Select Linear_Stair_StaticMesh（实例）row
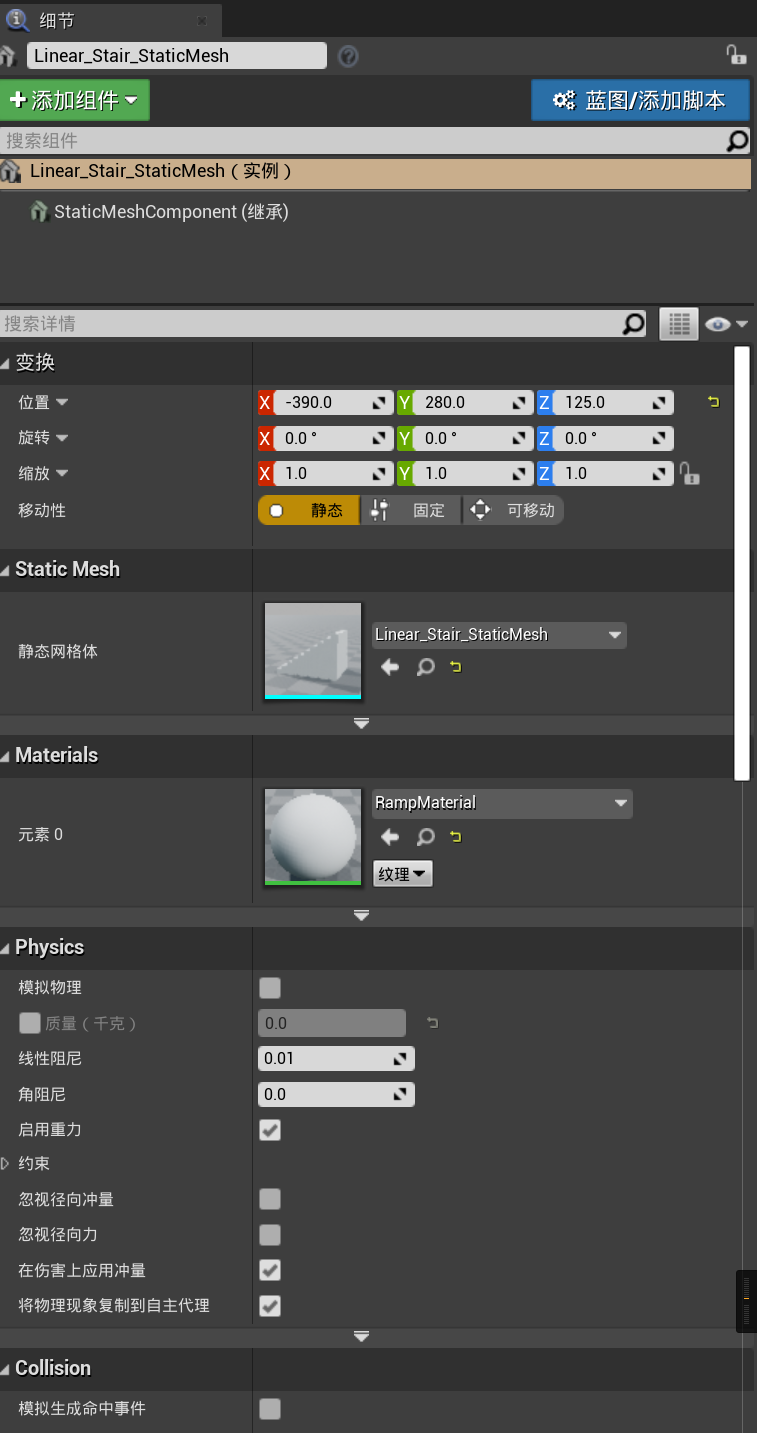Viewport: 757px width, 1433px height. click(x=375, y=171)
